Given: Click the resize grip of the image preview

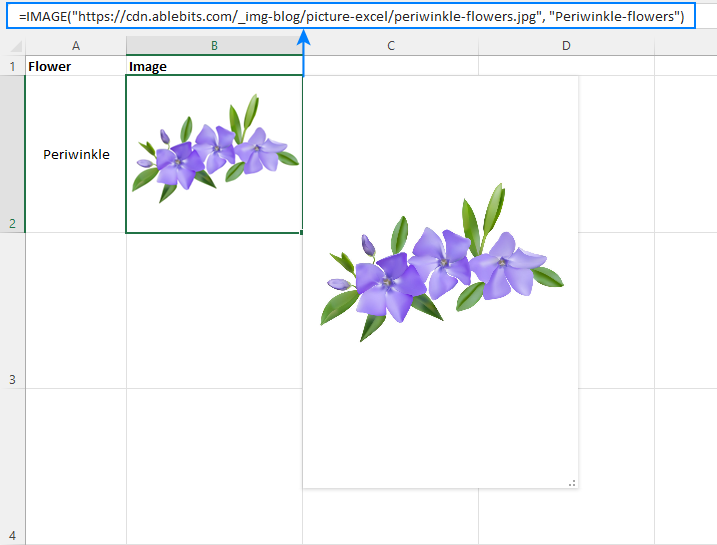Looking at the screenshot, I should 572,483.
